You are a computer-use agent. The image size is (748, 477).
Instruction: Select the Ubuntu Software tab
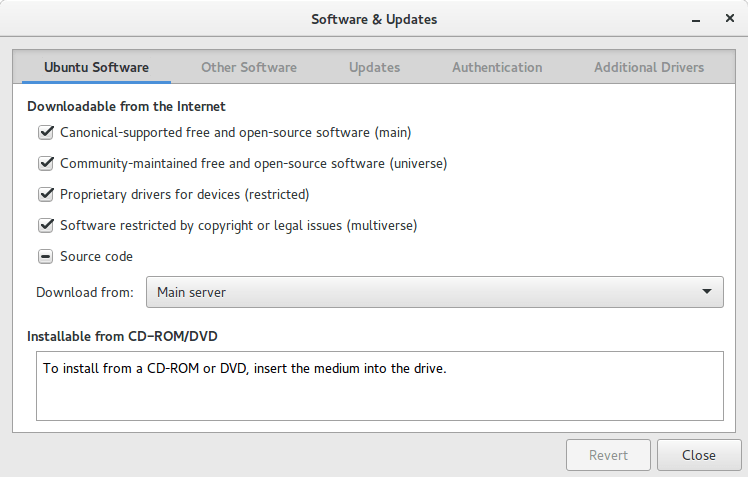coord(96,68)
